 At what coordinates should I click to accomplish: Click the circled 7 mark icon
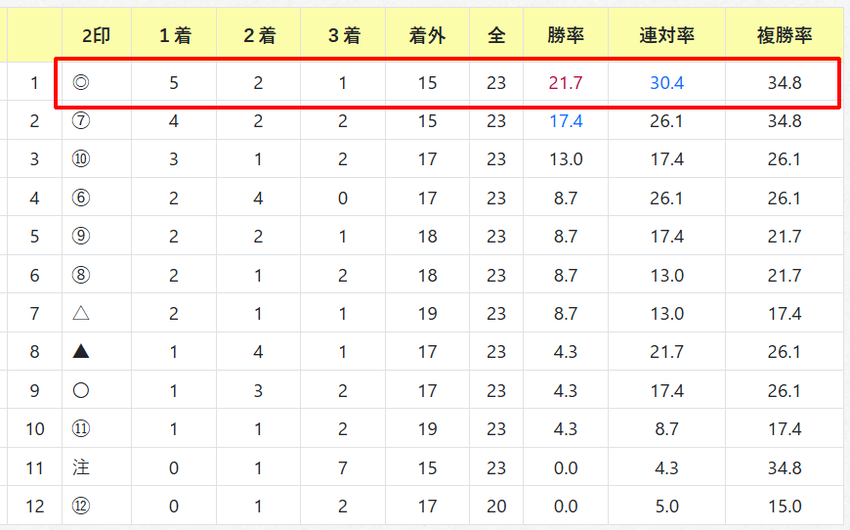point(81,120)
